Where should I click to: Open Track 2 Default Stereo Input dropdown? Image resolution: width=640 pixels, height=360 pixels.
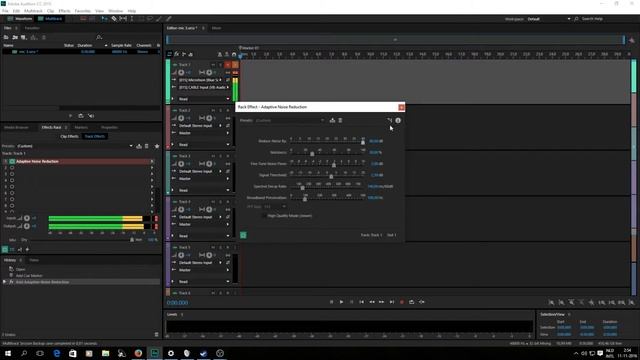200,126
